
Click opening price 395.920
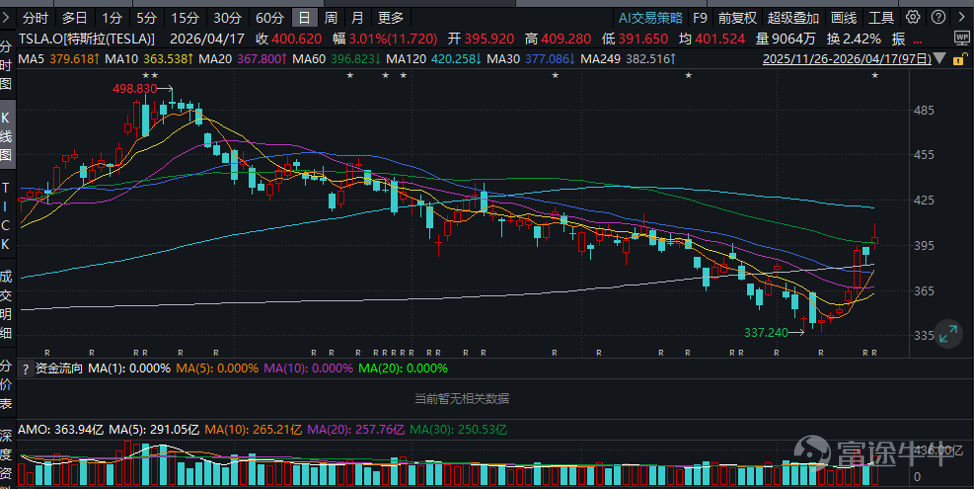(x=489, y=39)
